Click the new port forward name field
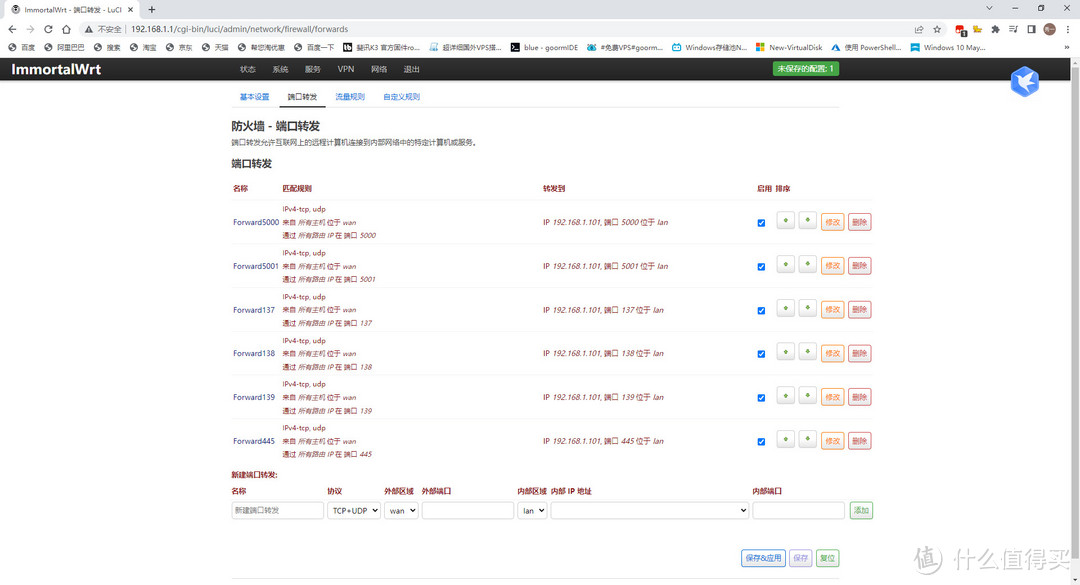This screenshot has height=585, width=1080. (x=276, y=510)
